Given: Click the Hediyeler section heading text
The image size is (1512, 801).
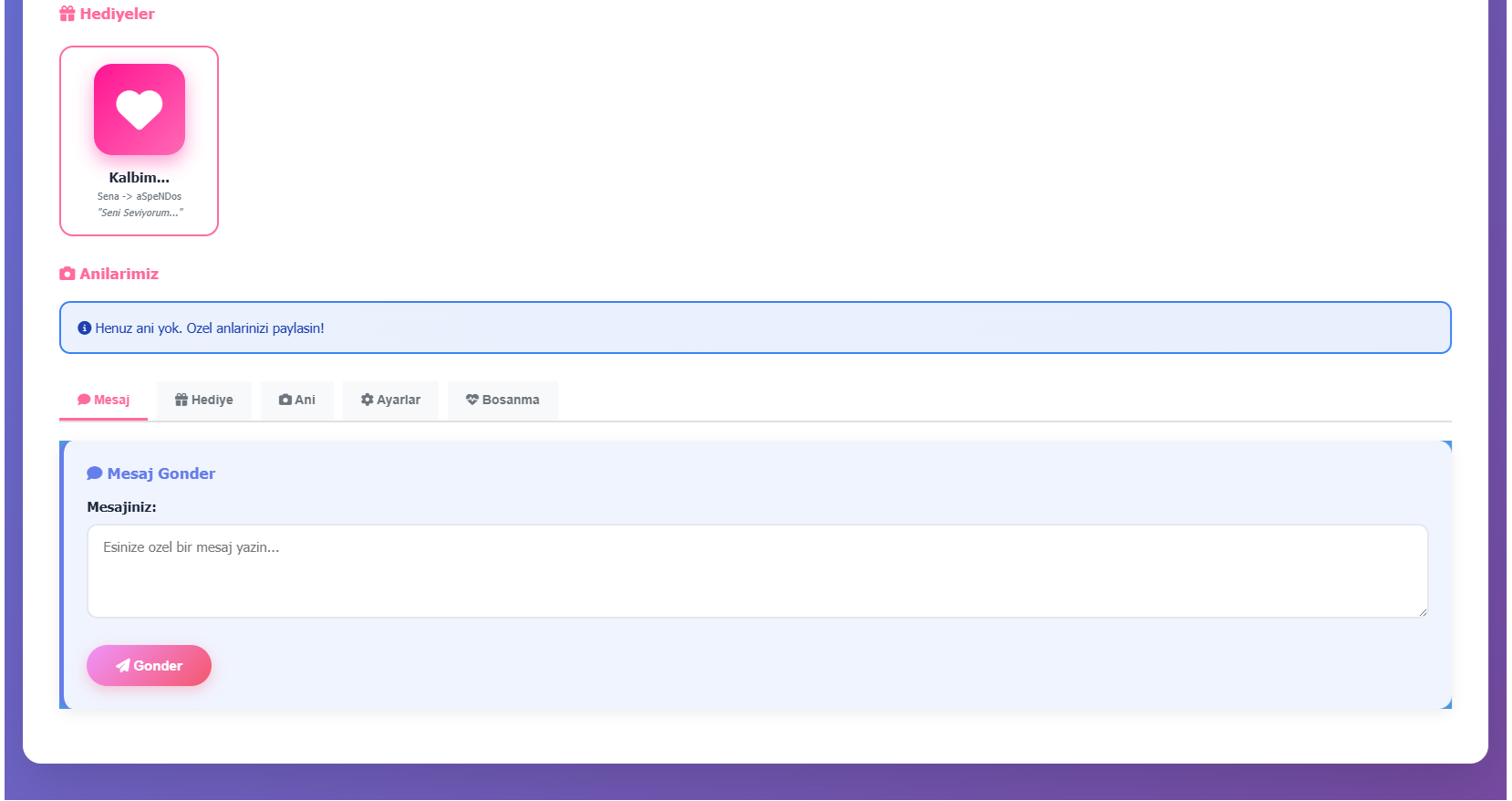Looking at the screenshot, I should (x=117, y=14).
